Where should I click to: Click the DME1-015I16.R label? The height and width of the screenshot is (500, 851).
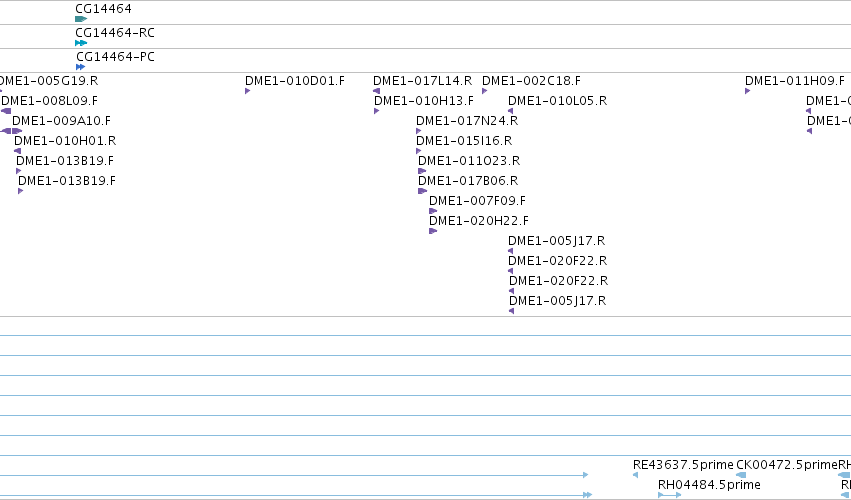[x=464, y=141]
